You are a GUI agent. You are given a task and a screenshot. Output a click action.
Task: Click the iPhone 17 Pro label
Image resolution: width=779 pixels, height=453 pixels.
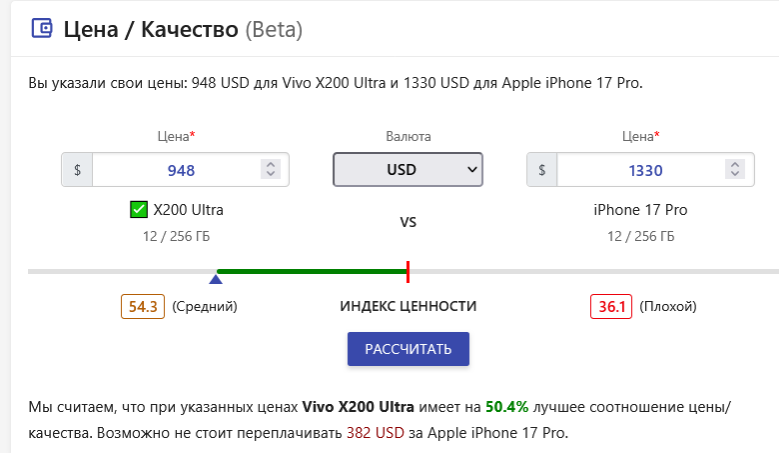(640, 210)
